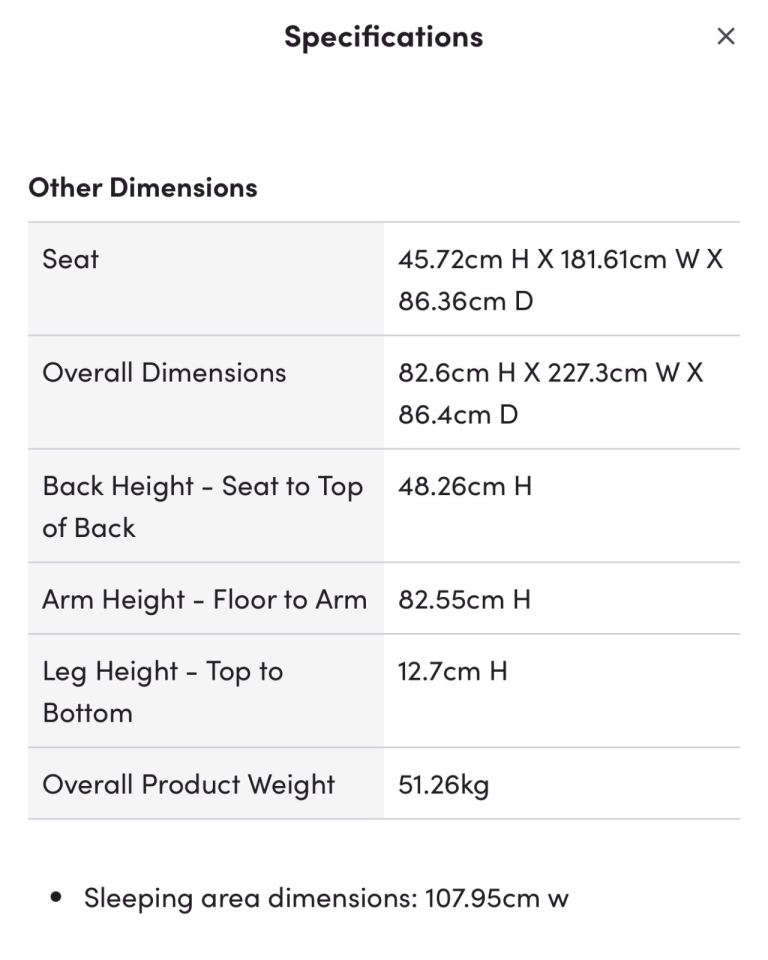Select the Overall Dimensions label
Image resolution: width=768 pixels, height=960 pixels.
(164, 372)
